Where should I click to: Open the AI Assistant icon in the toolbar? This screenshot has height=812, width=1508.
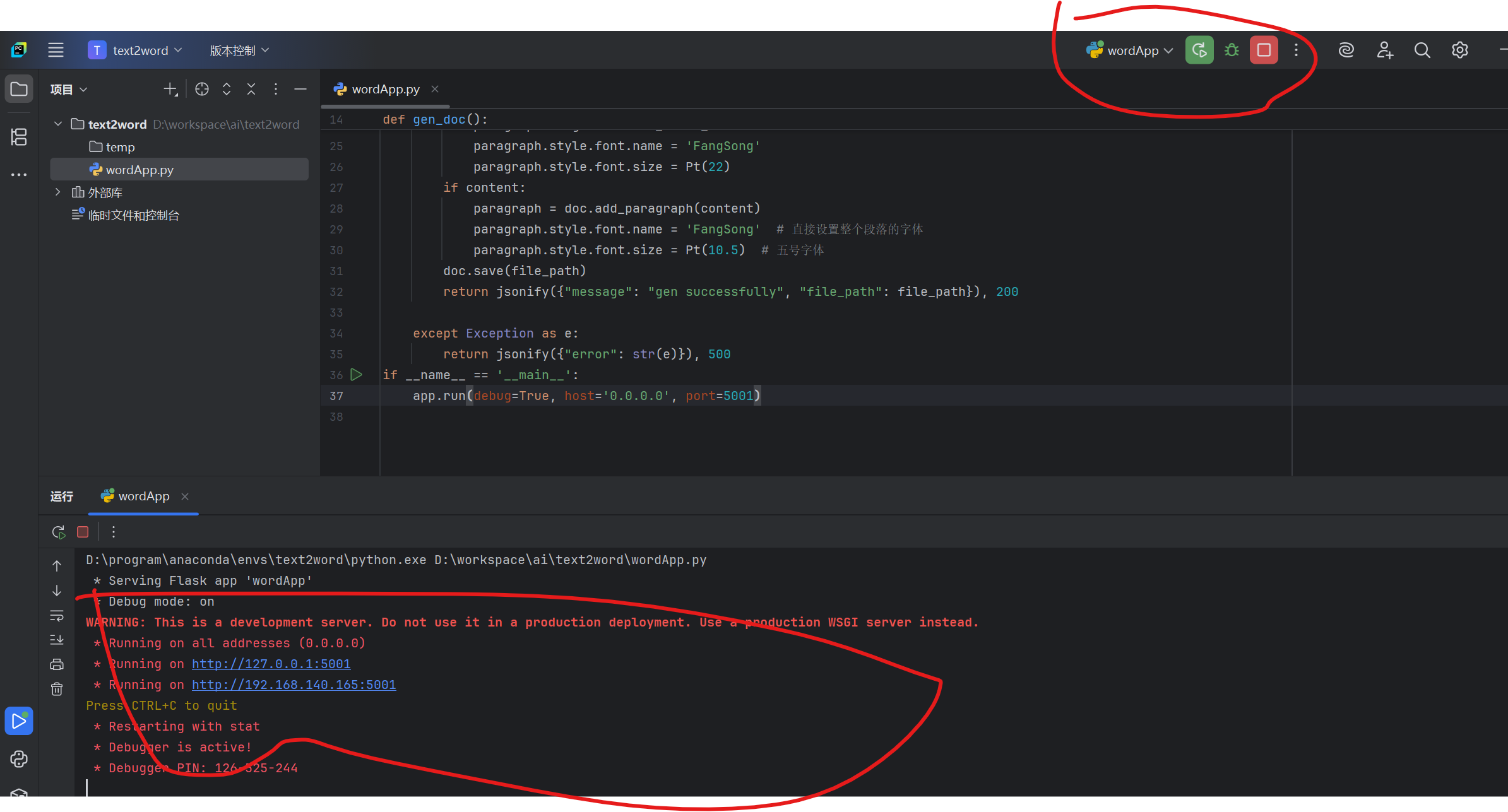click(1346, 50)
